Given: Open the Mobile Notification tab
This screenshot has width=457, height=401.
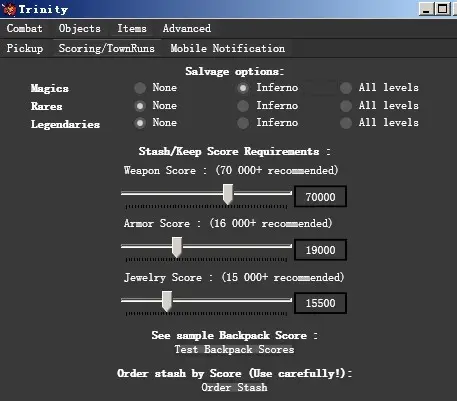Looking at the screenshot, I should (228, 48).
